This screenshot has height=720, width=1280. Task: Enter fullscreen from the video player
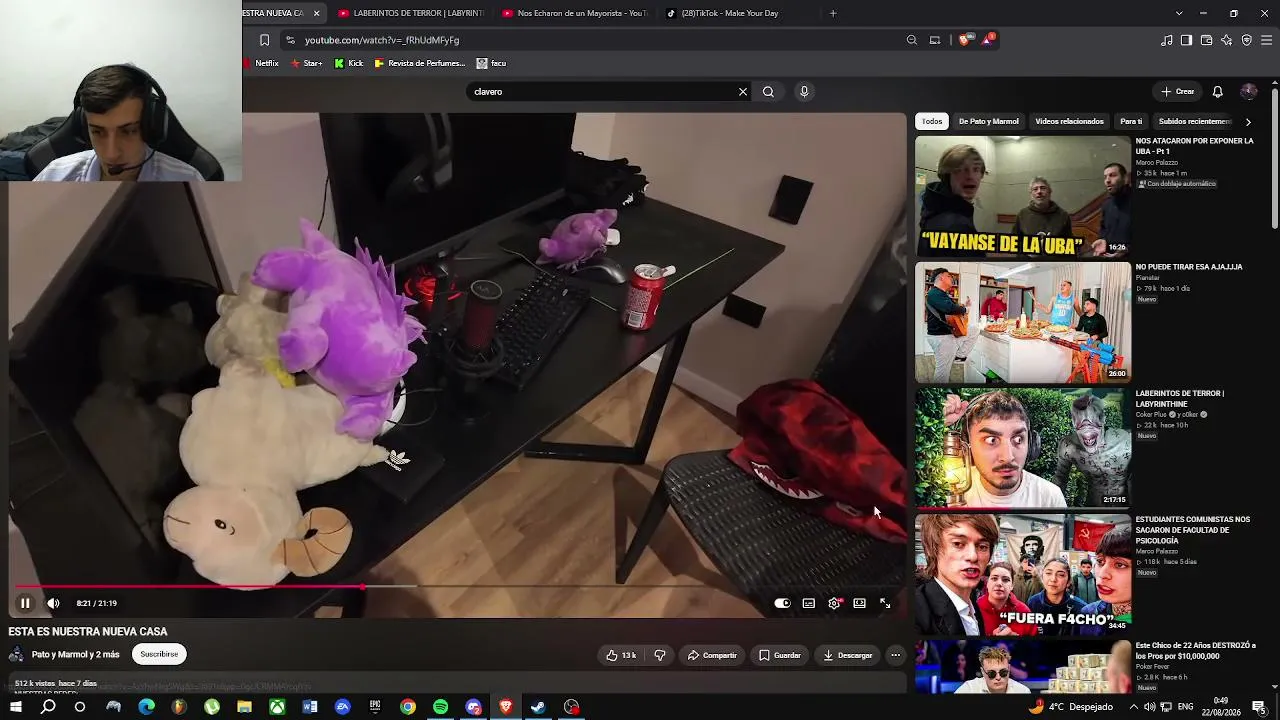pyautogui.click(x=885, y=603)
